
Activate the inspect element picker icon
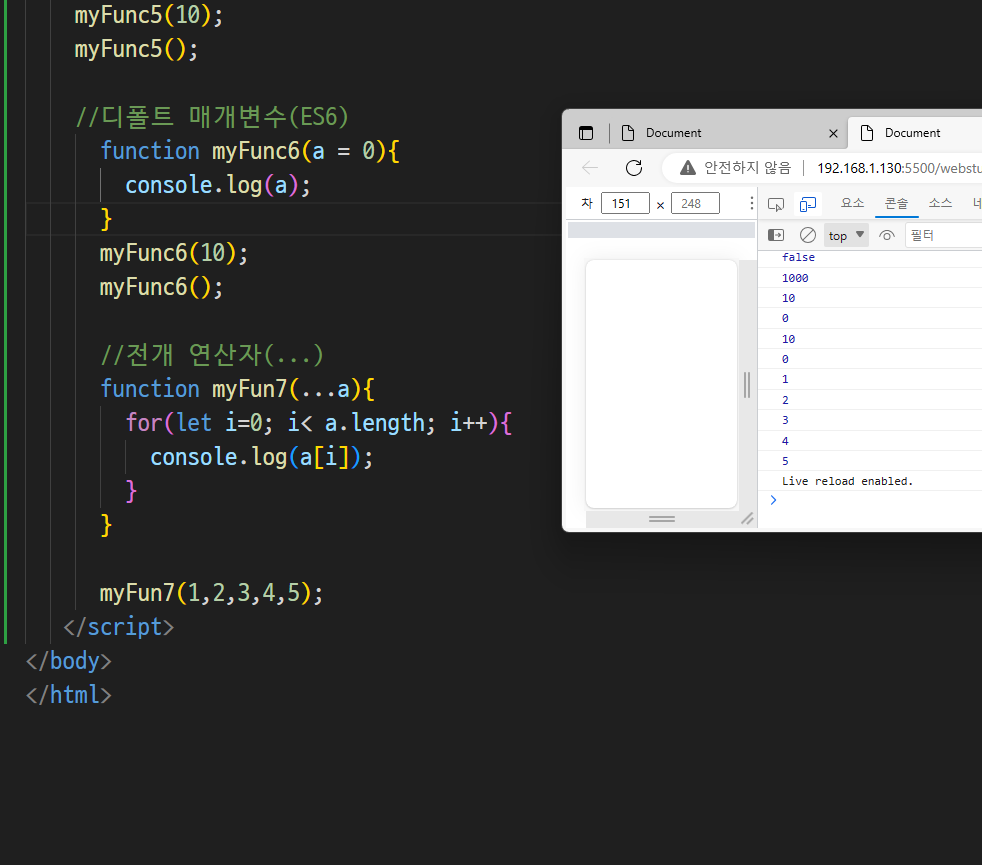(776, 204)
